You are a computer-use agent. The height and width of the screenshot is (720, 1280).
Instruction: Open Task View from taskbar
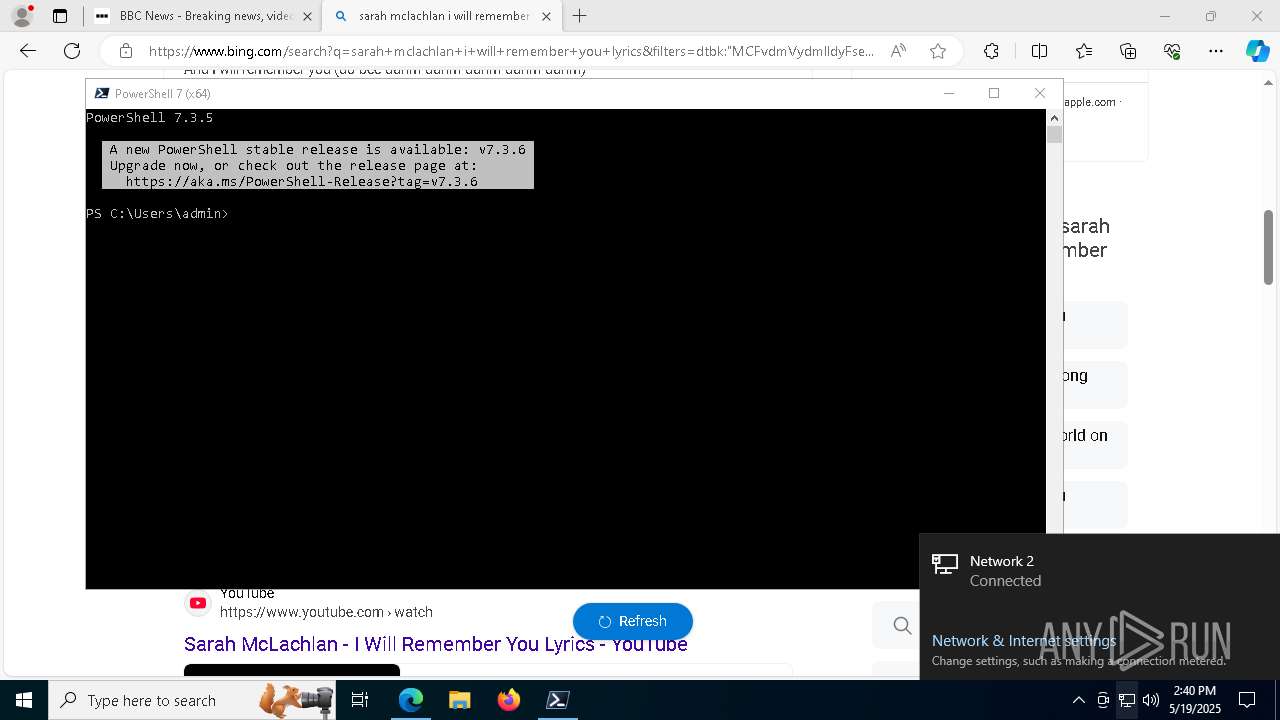tap(360, 700)
